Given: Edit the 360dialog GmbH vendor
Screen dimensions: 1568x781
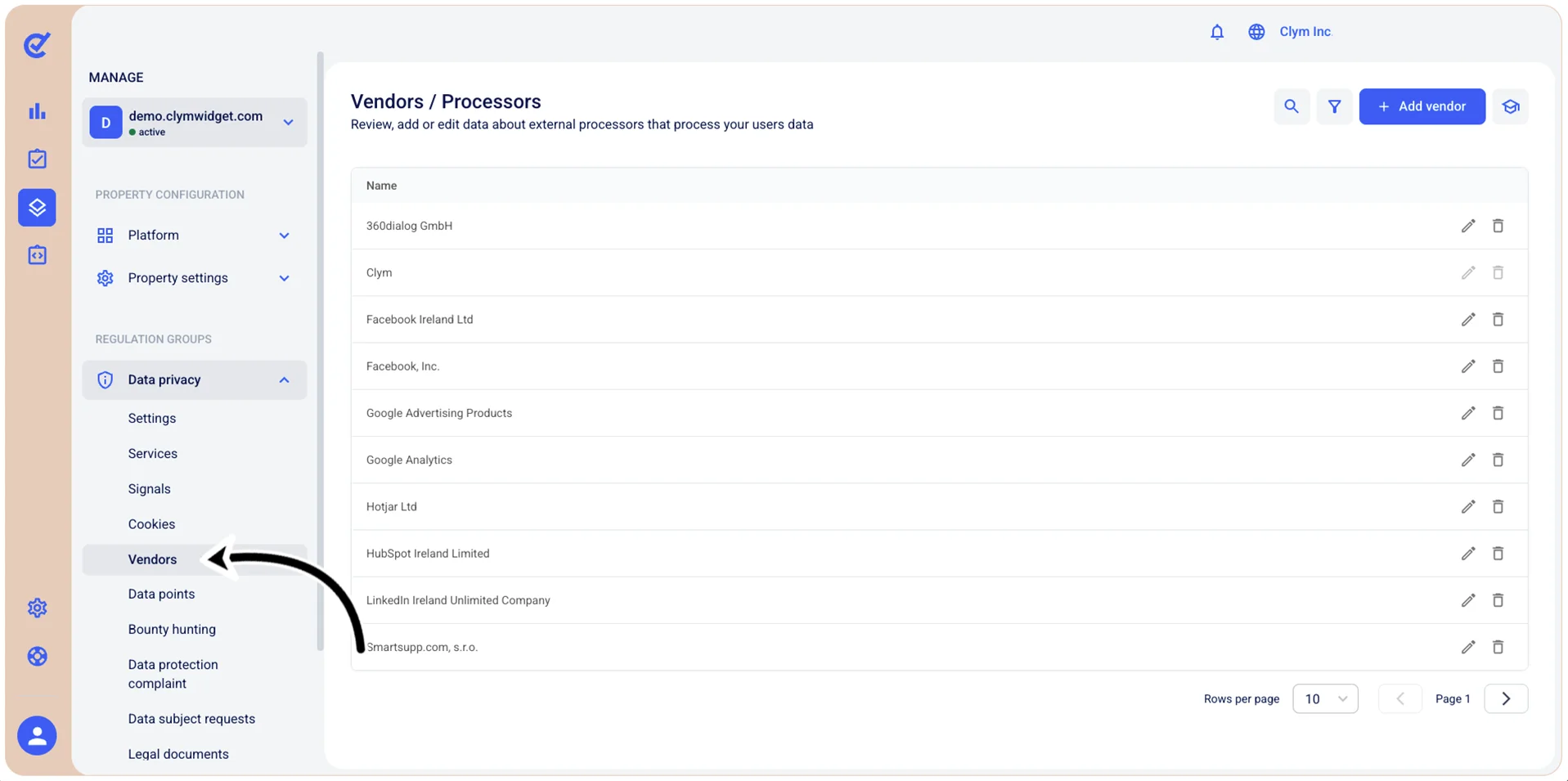Looking at the screenshot, I should pyautogui.click(x=1468, y=226).
